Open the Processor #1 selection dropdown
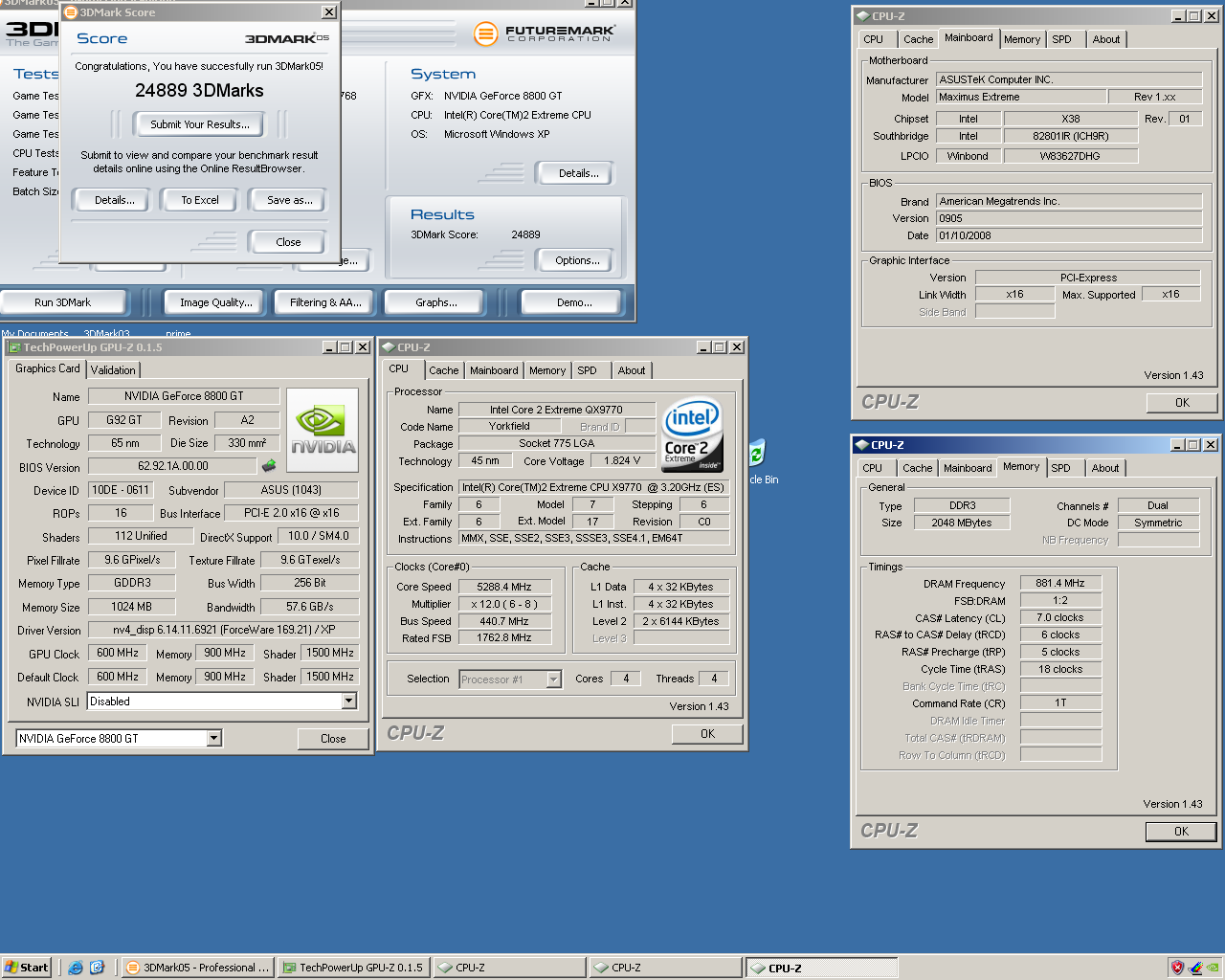 [553, 679]
